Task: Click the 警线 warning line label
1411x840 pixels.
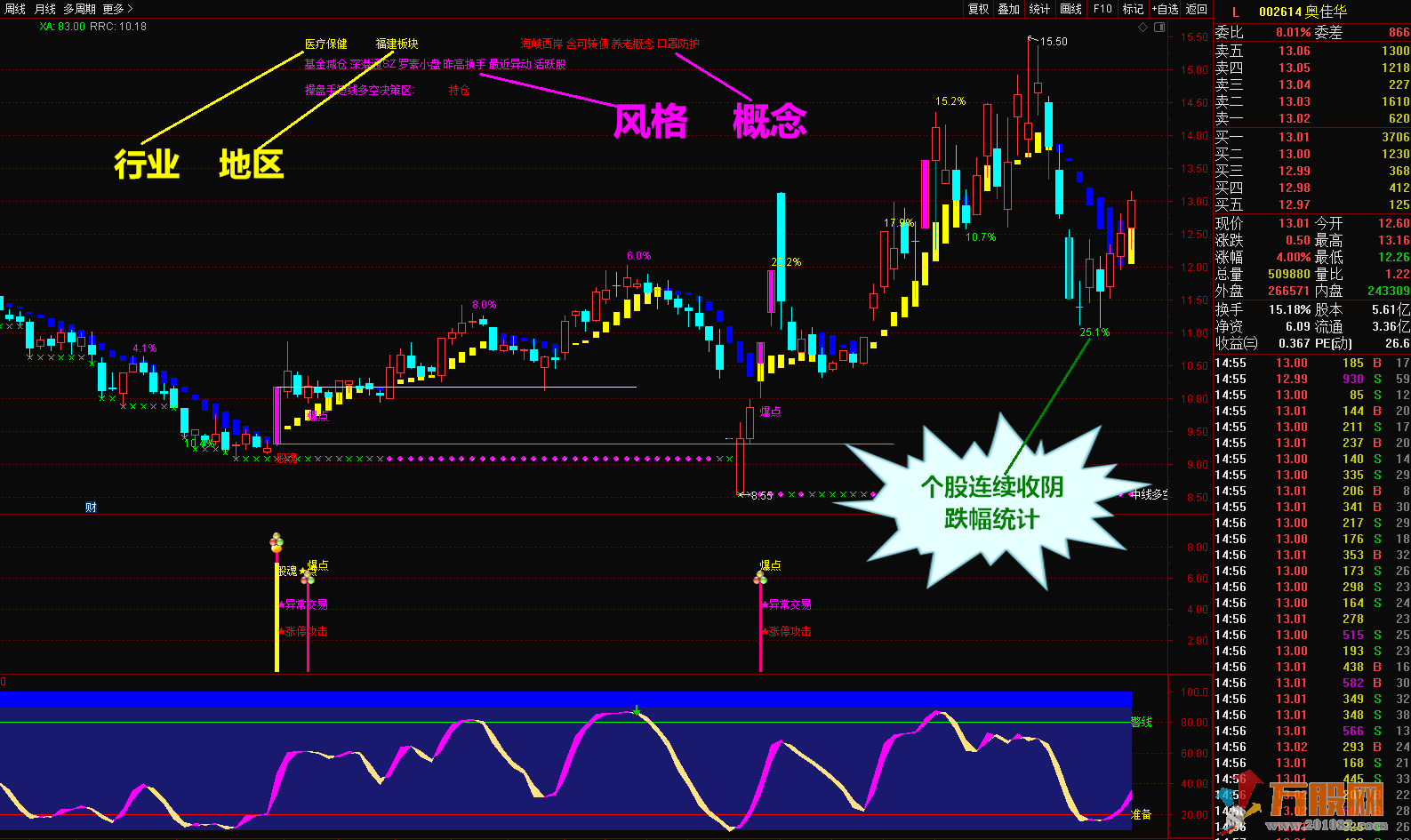Action: [x=1142, y=722]
